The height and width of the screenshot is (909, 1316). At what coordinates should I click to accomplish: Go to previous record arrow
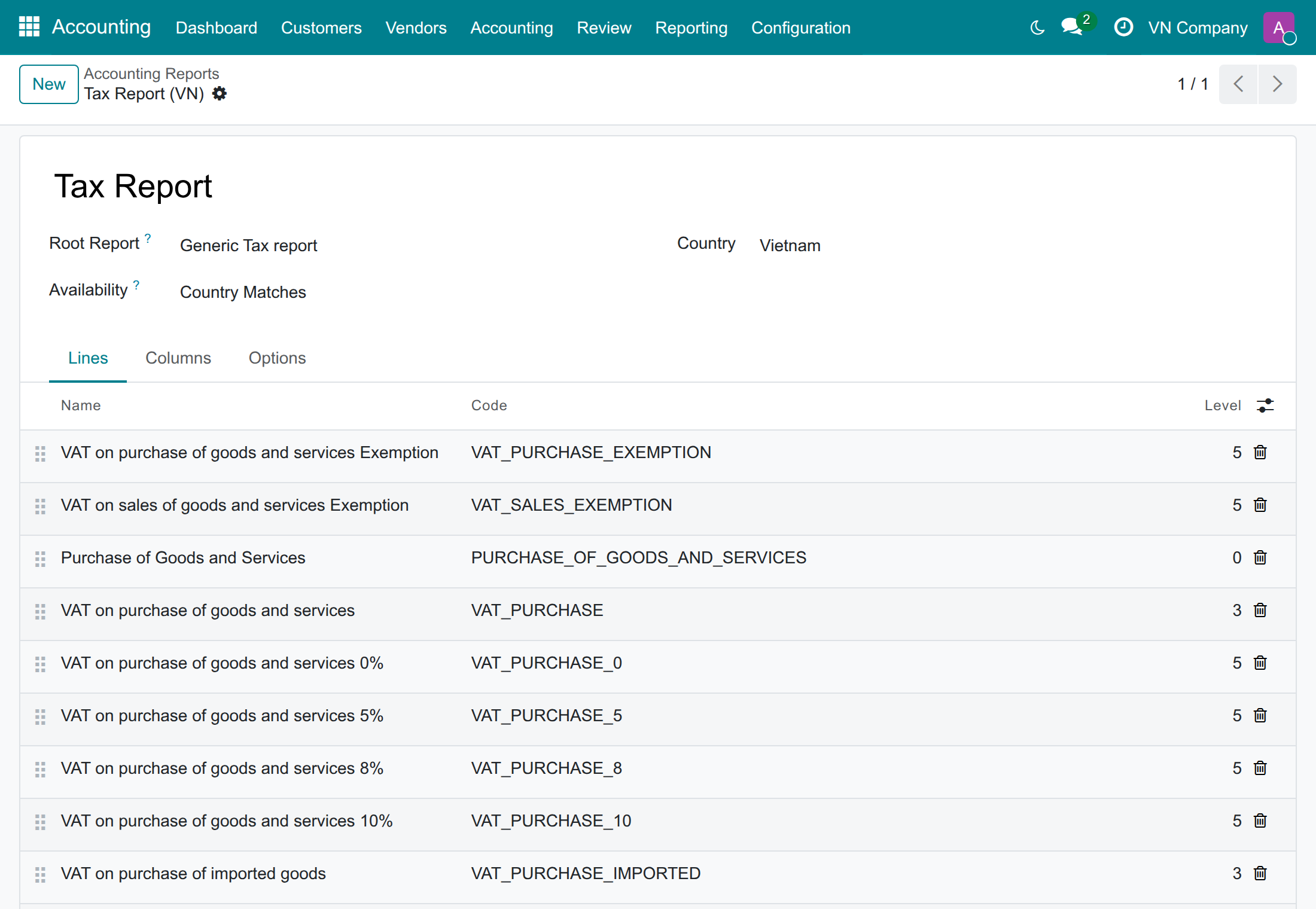pyautogui.click(x=1238, y=84)
